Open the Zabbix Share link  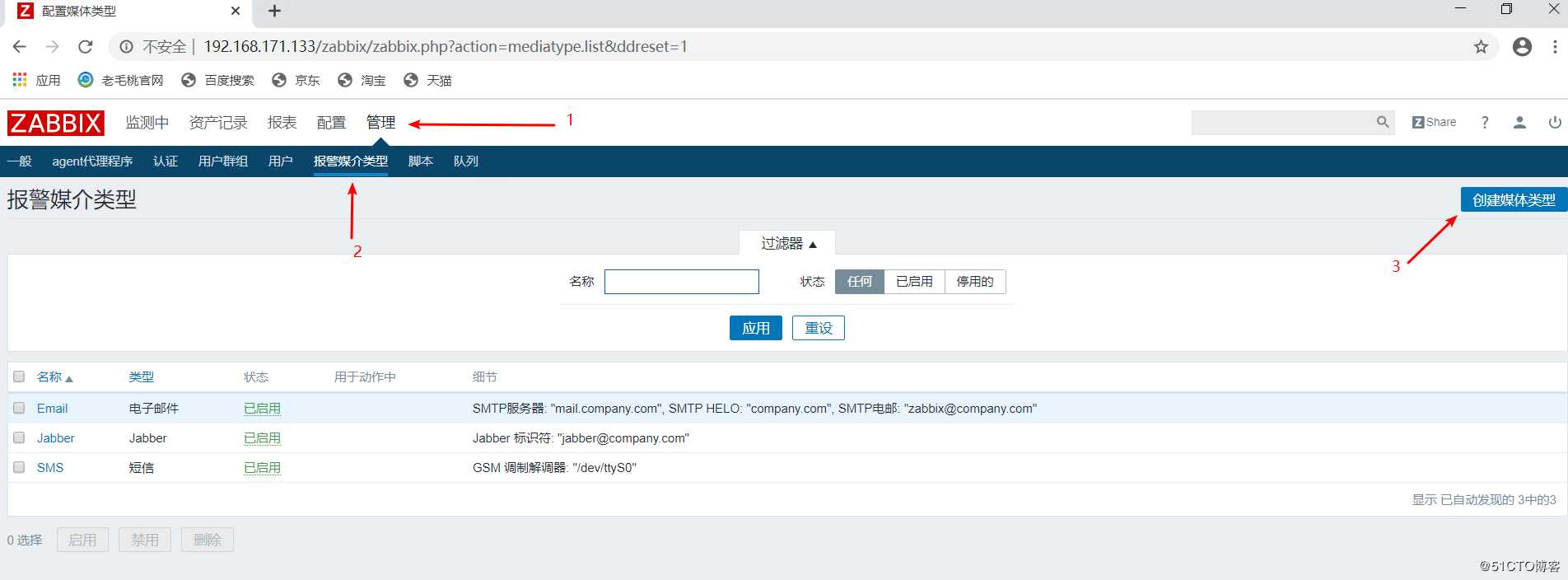[1434, 122]
